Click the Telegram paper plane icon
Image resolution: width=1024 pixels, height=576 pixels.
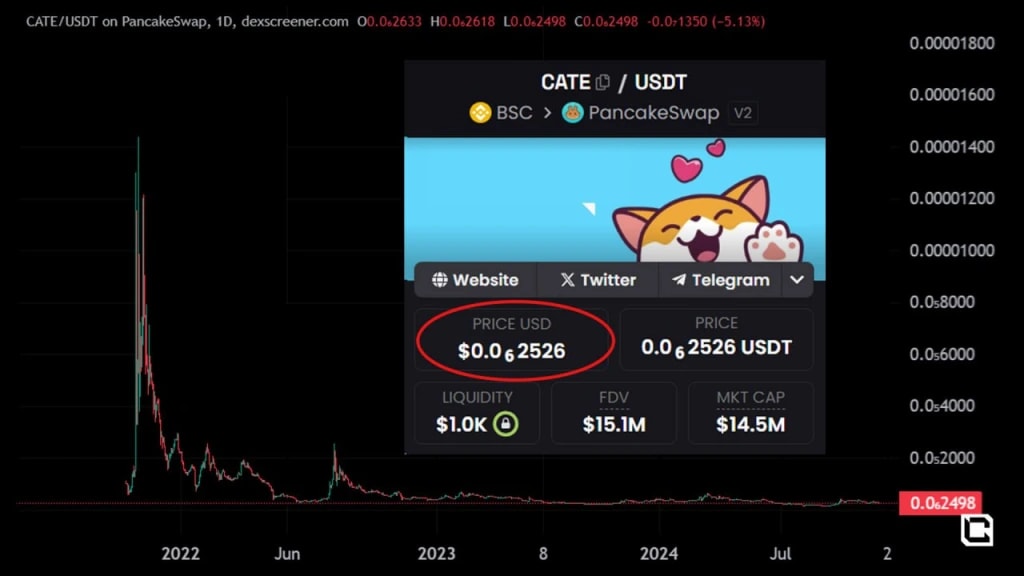click(676, 280)
